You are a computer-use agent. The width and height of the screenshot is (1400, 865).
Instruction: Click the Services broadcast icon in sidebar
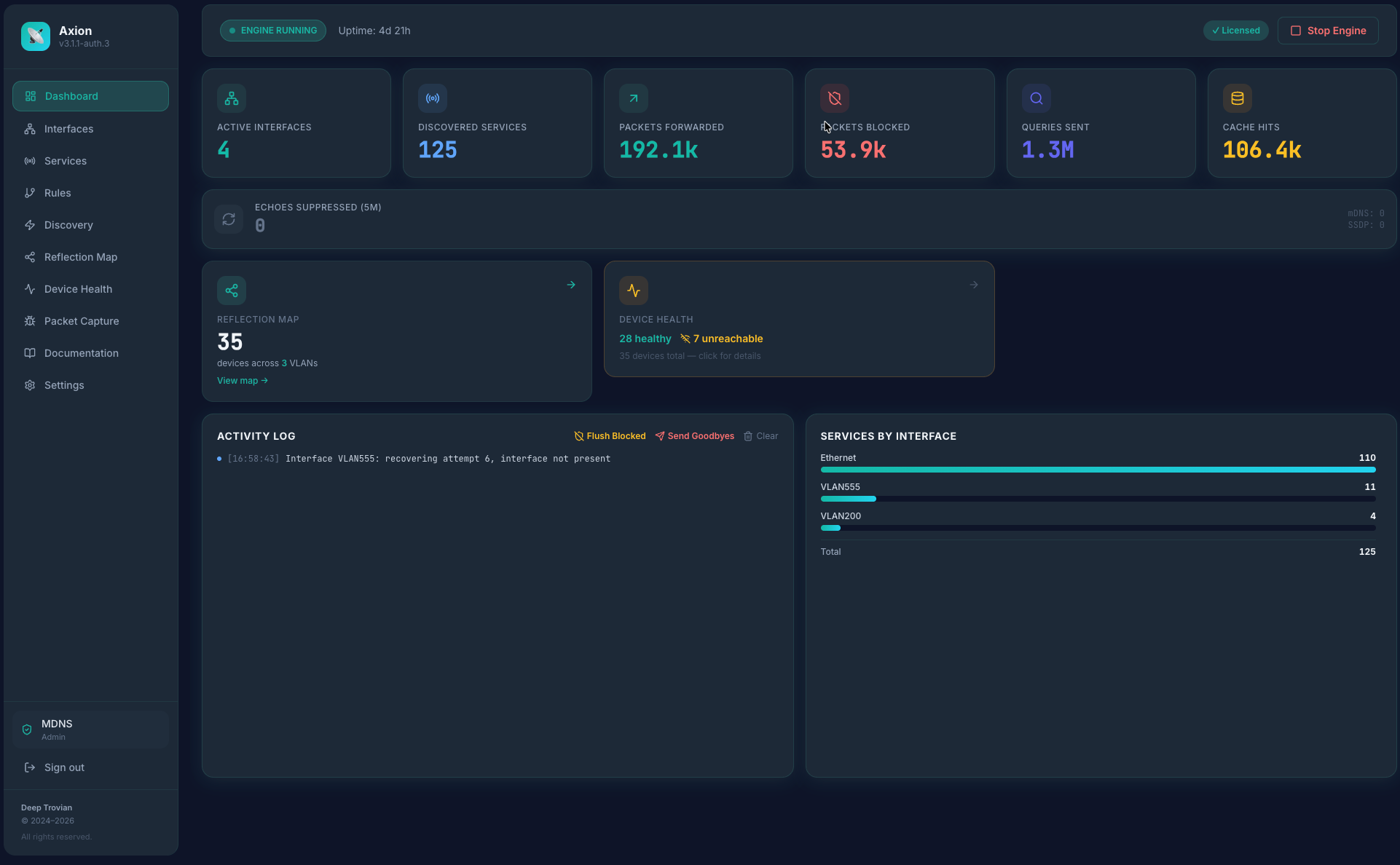click(x=30, y=161)
